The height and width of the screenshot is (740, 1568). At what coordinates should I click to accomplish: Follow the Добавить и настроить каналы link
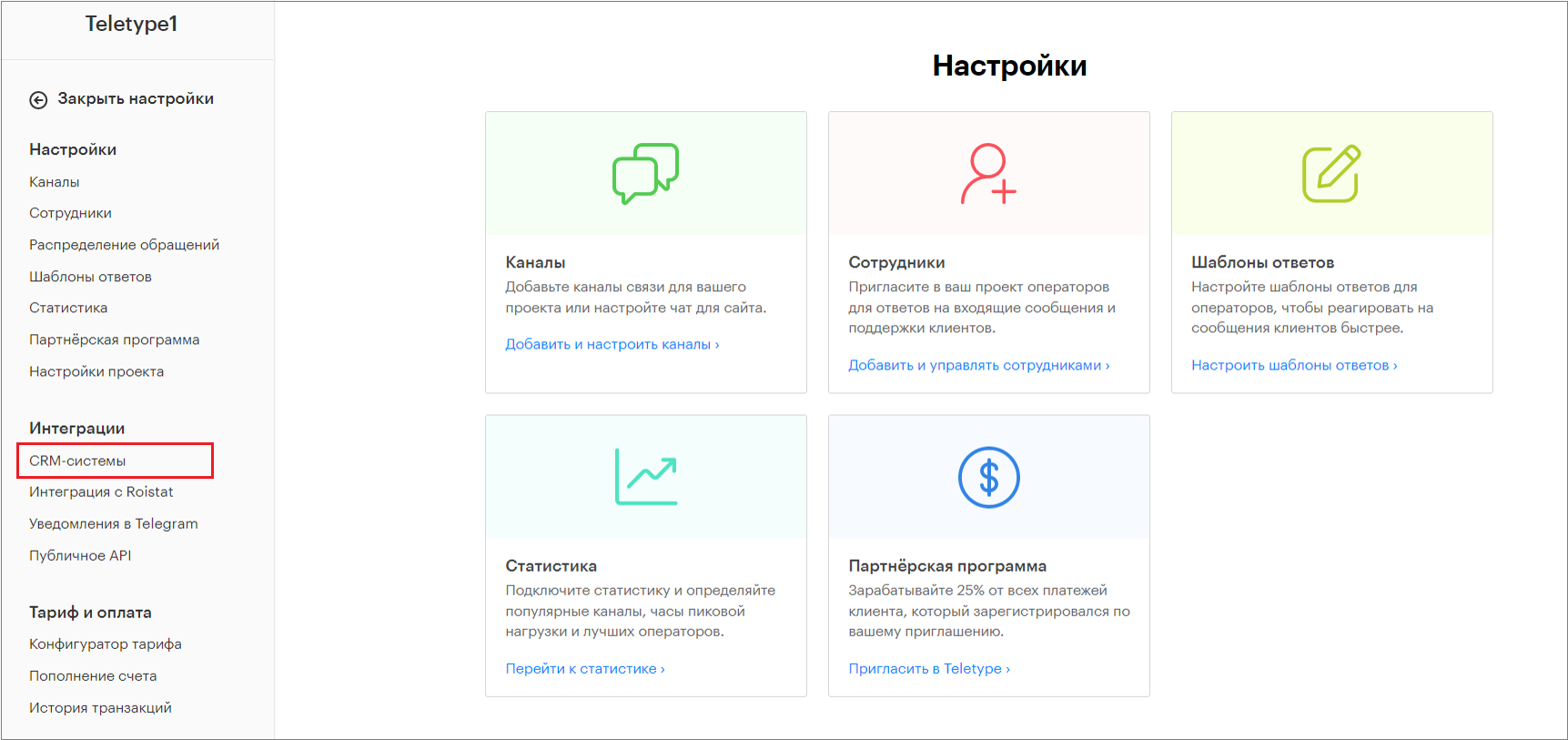point(612,344)
